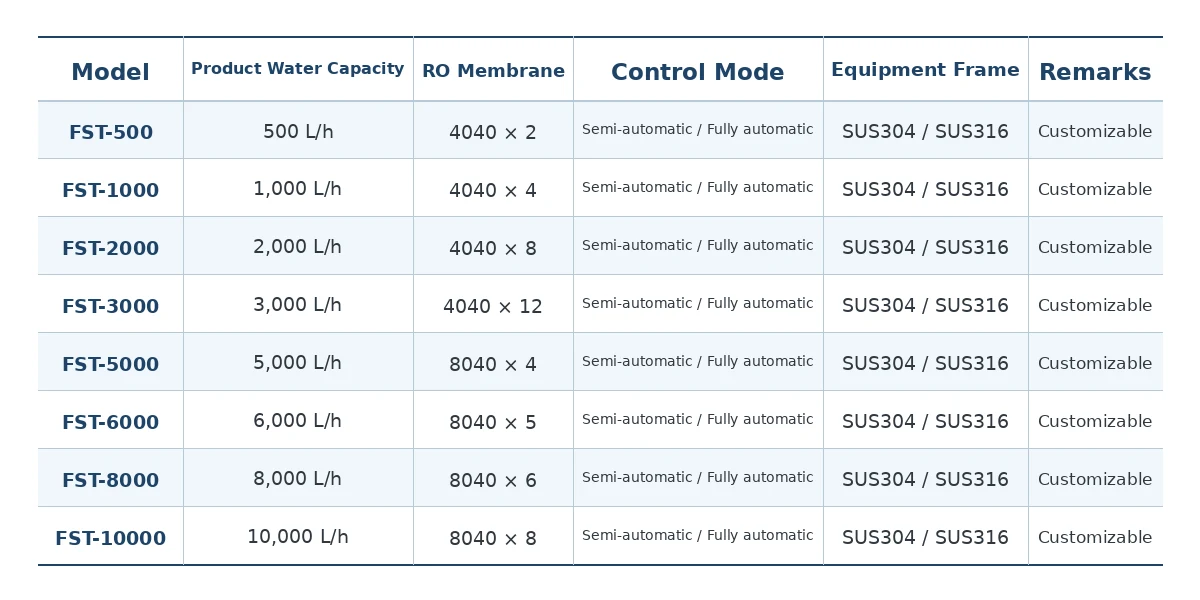Viewport: 1200px width, 600px height.
Task: Click the FST-500 model cell
Action: 111,133
